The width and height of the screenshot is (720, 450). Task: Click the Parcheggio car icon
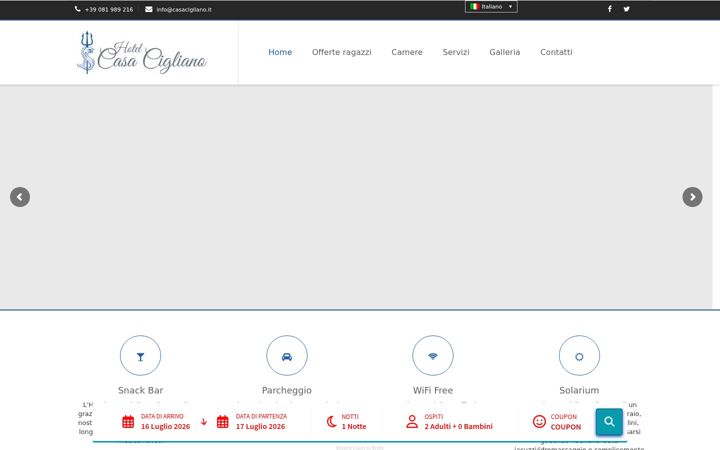287,356
